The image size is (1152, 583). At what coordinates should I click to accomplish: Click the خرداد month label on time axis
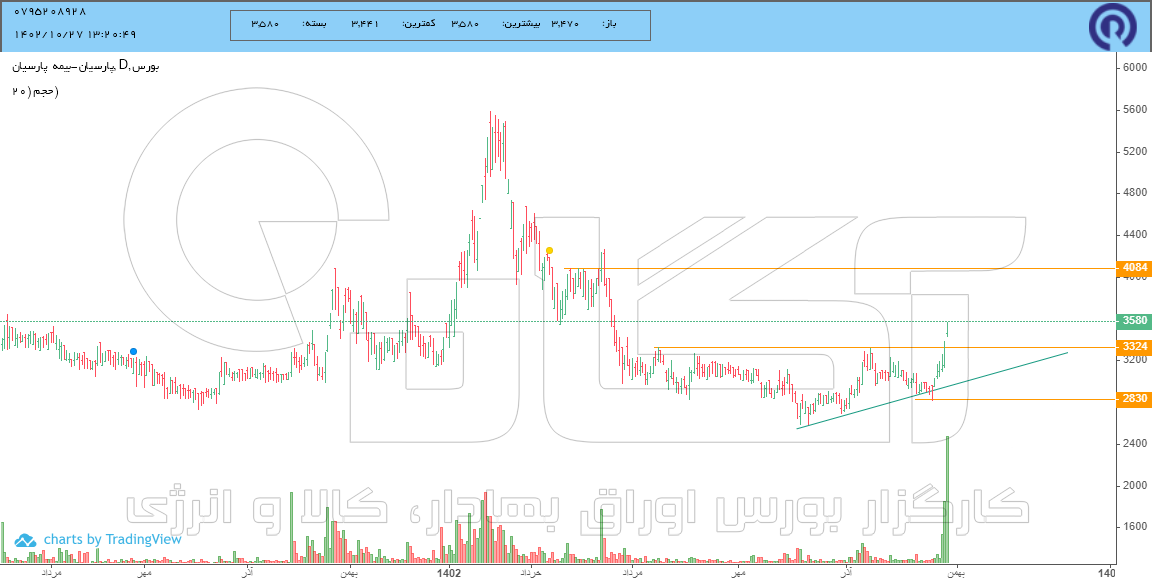pyautogui.click(x=530, y=573)
